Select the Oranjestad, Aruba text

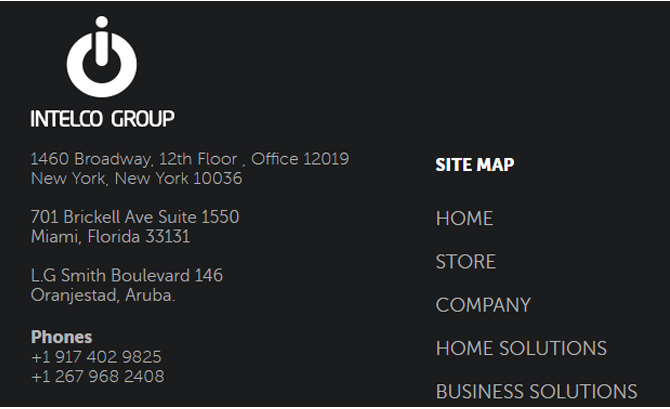coord(103,295)
